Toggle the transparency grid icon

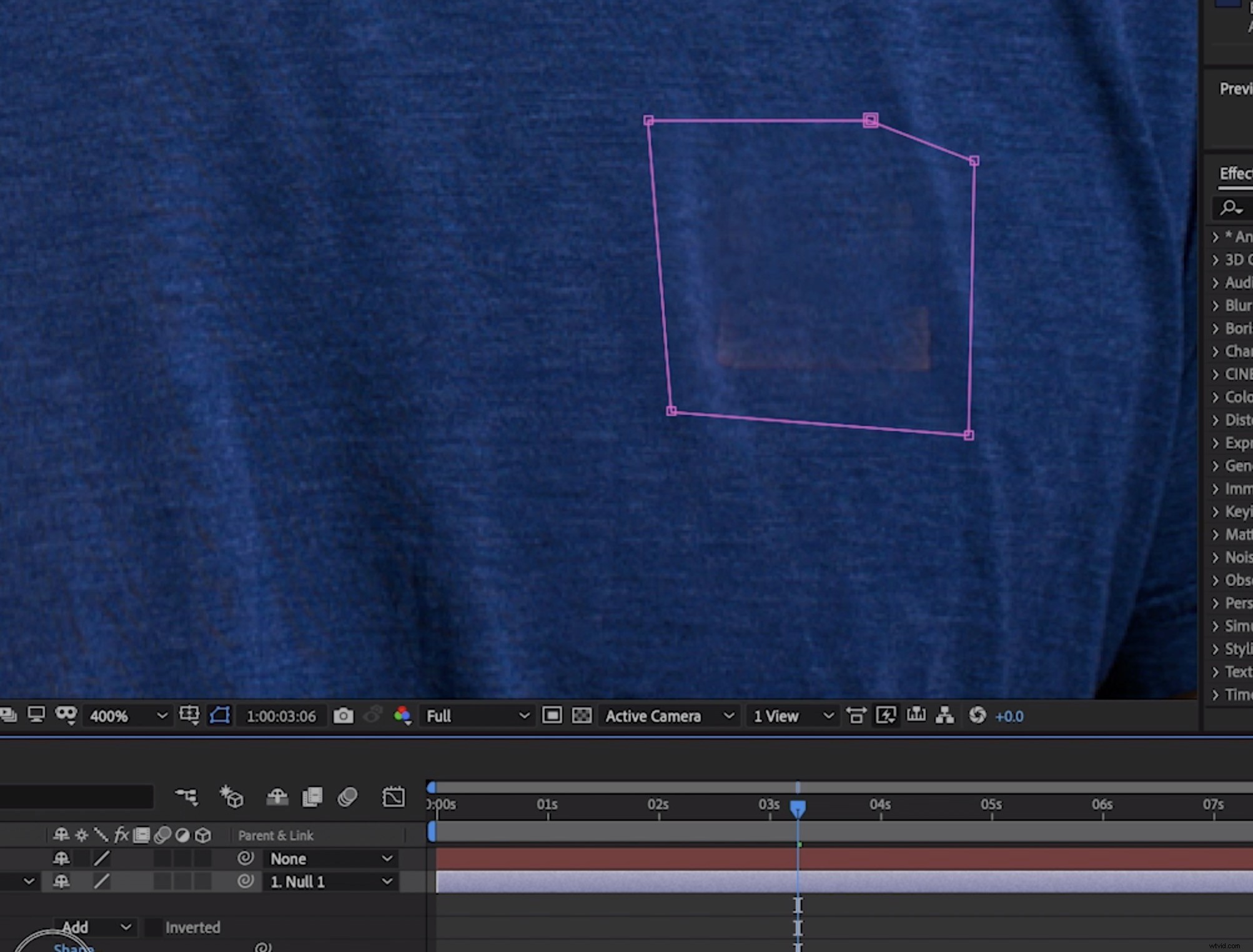click(583, 716)
